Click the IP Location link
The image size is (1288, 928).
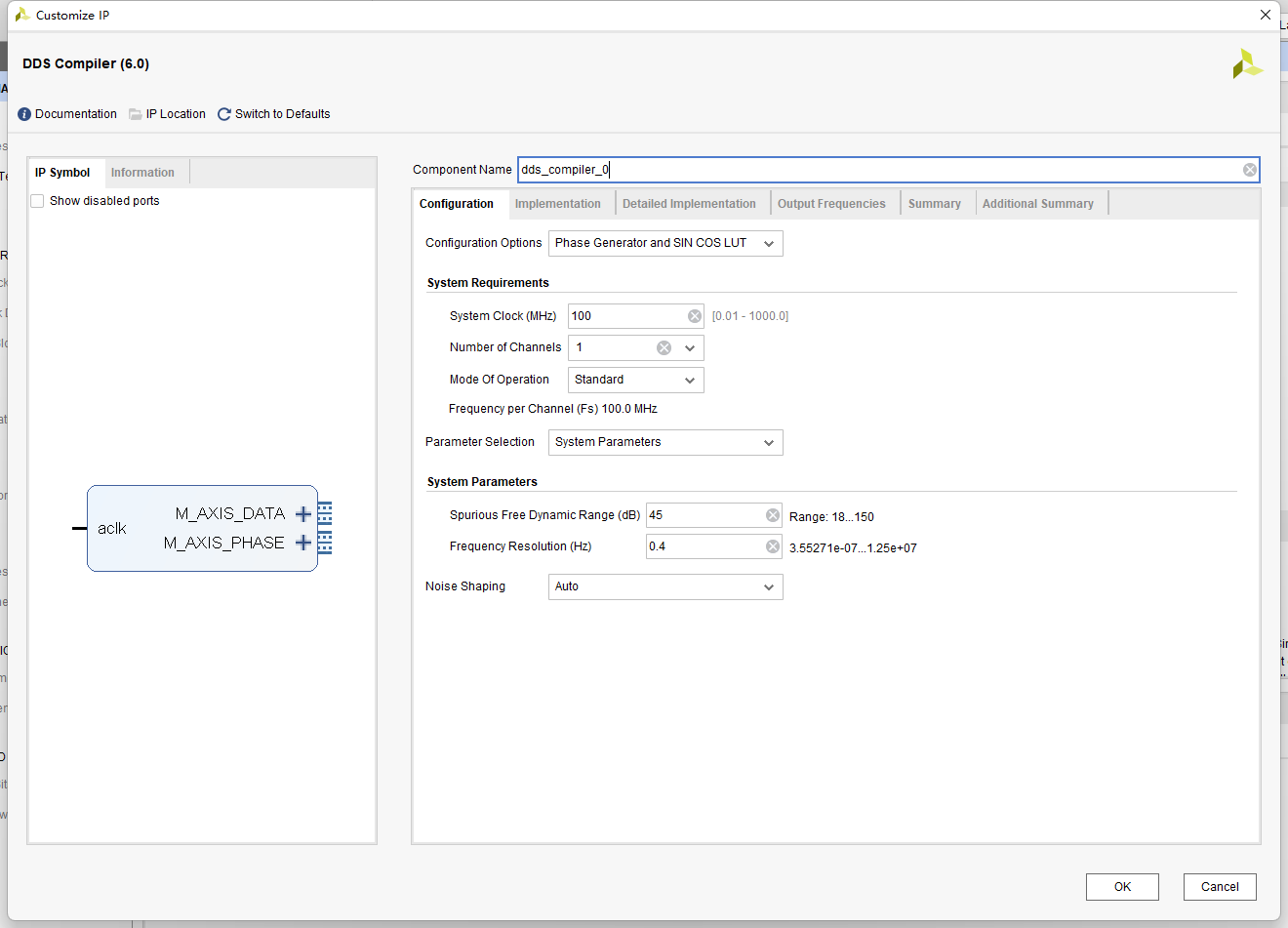176,114
